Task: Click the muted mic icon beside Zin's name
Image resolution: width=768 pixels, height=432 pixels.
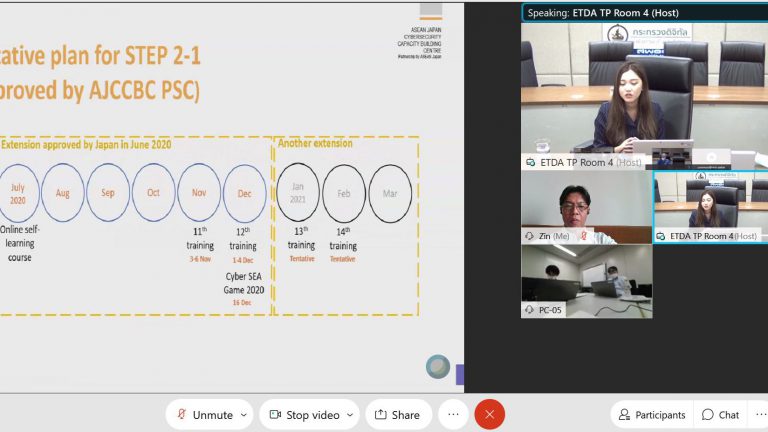Action: [582, 236]
